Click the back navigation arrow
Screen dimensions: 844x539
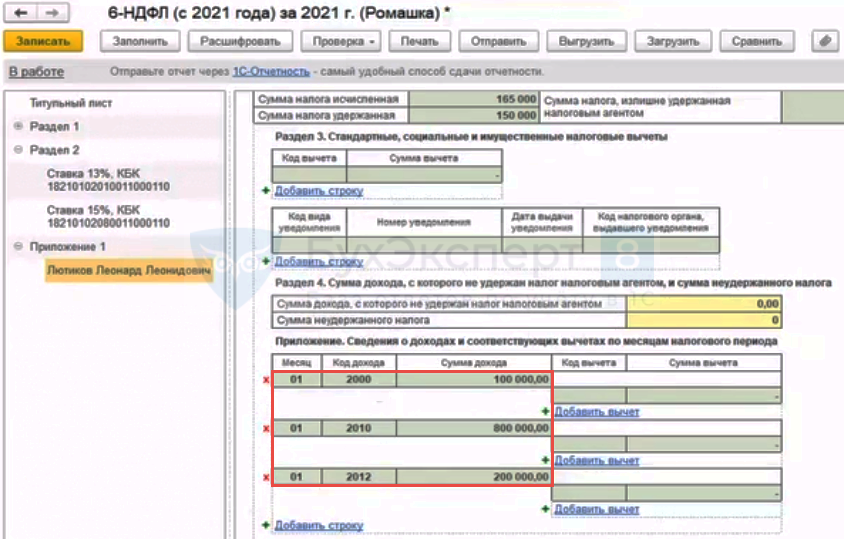[x=20, y=13]
